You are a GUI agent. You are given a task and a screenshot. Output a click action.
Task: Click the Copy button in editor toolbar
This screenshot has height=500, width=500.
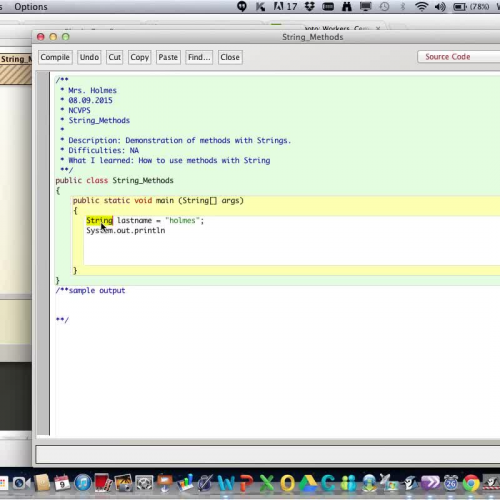[139, 57]
